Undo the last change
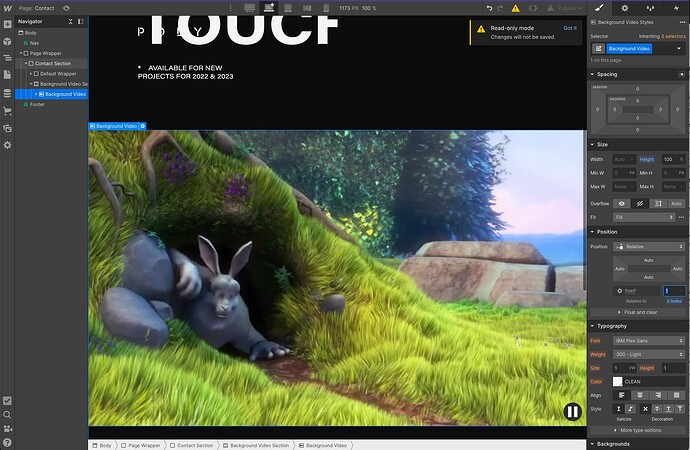The width and height of the screenshot is (690, 450). click(489, 8)
